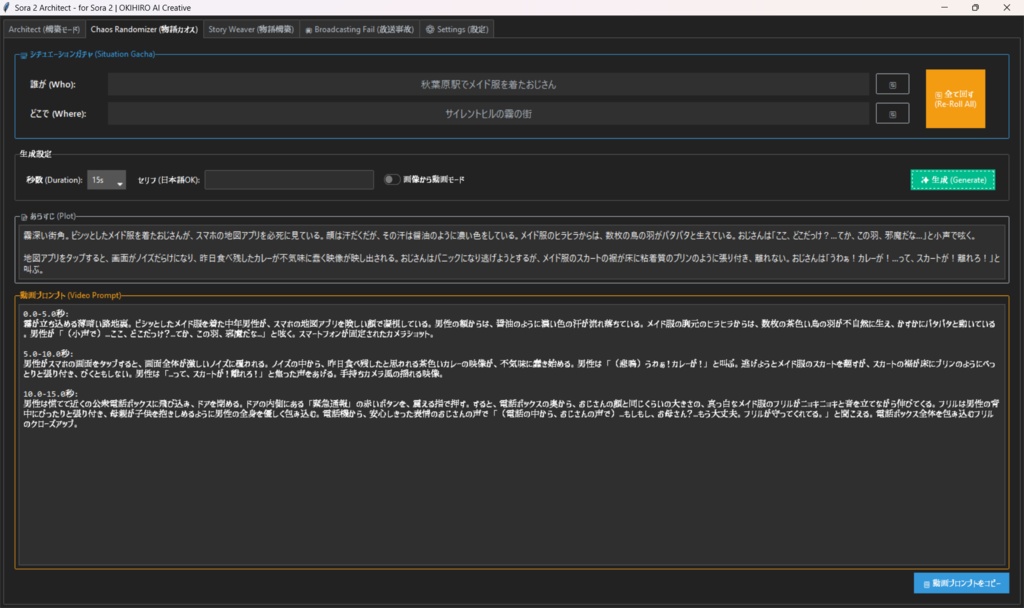Viewport: 1024px width, 608px height.
Task: Click the dice re-roll icon beside the Where field
Action: pos(892,113)
